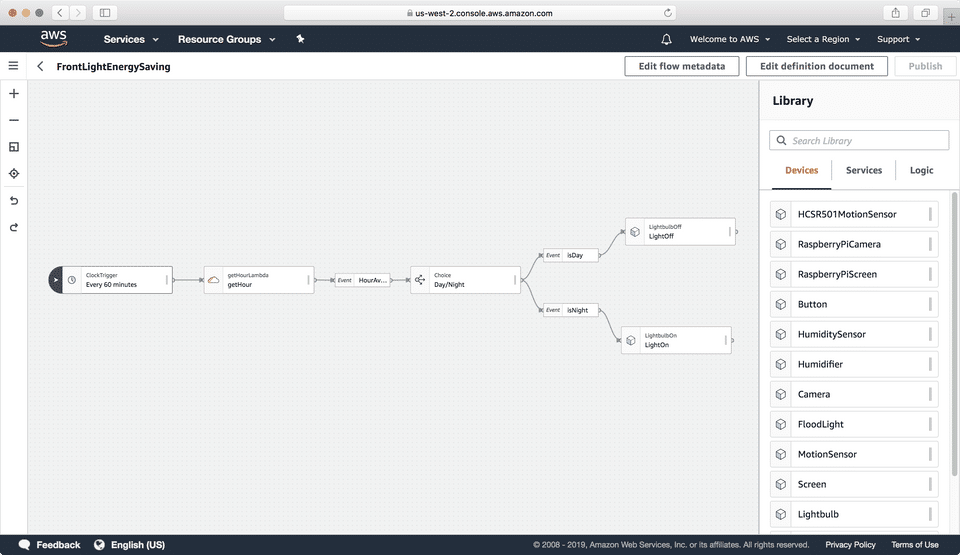The image size is (960, 555).
Task: Click the pin shortcut icon in the header
Action: pyautogui.click(x=300, y=39)
